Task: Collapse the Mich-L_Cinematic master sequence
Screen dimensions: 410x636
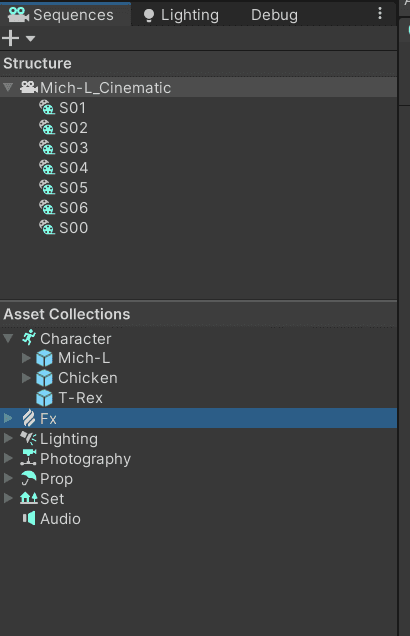Action: (8, 87)
